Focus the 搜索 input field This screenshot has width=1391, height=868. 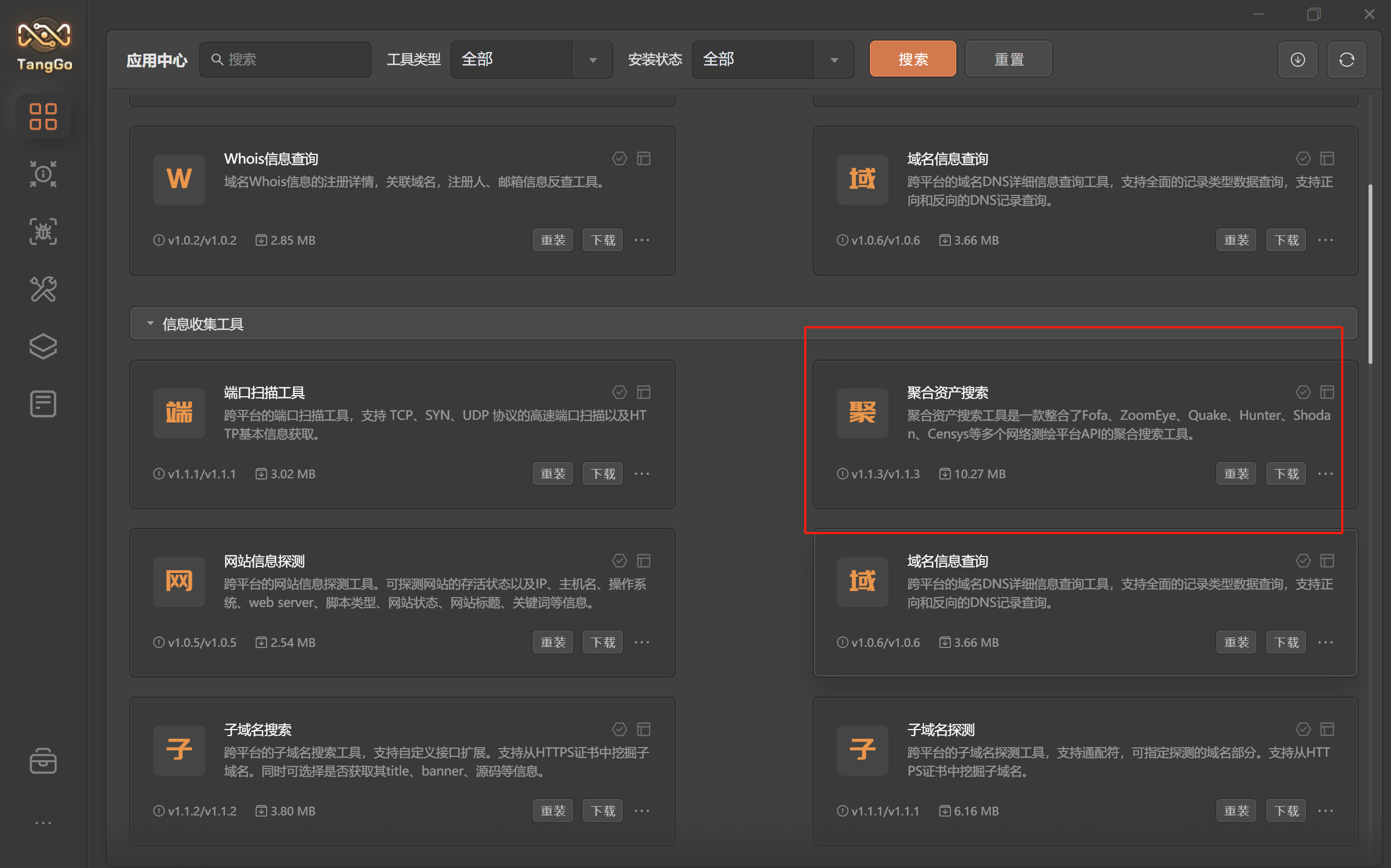click(285, 59)
